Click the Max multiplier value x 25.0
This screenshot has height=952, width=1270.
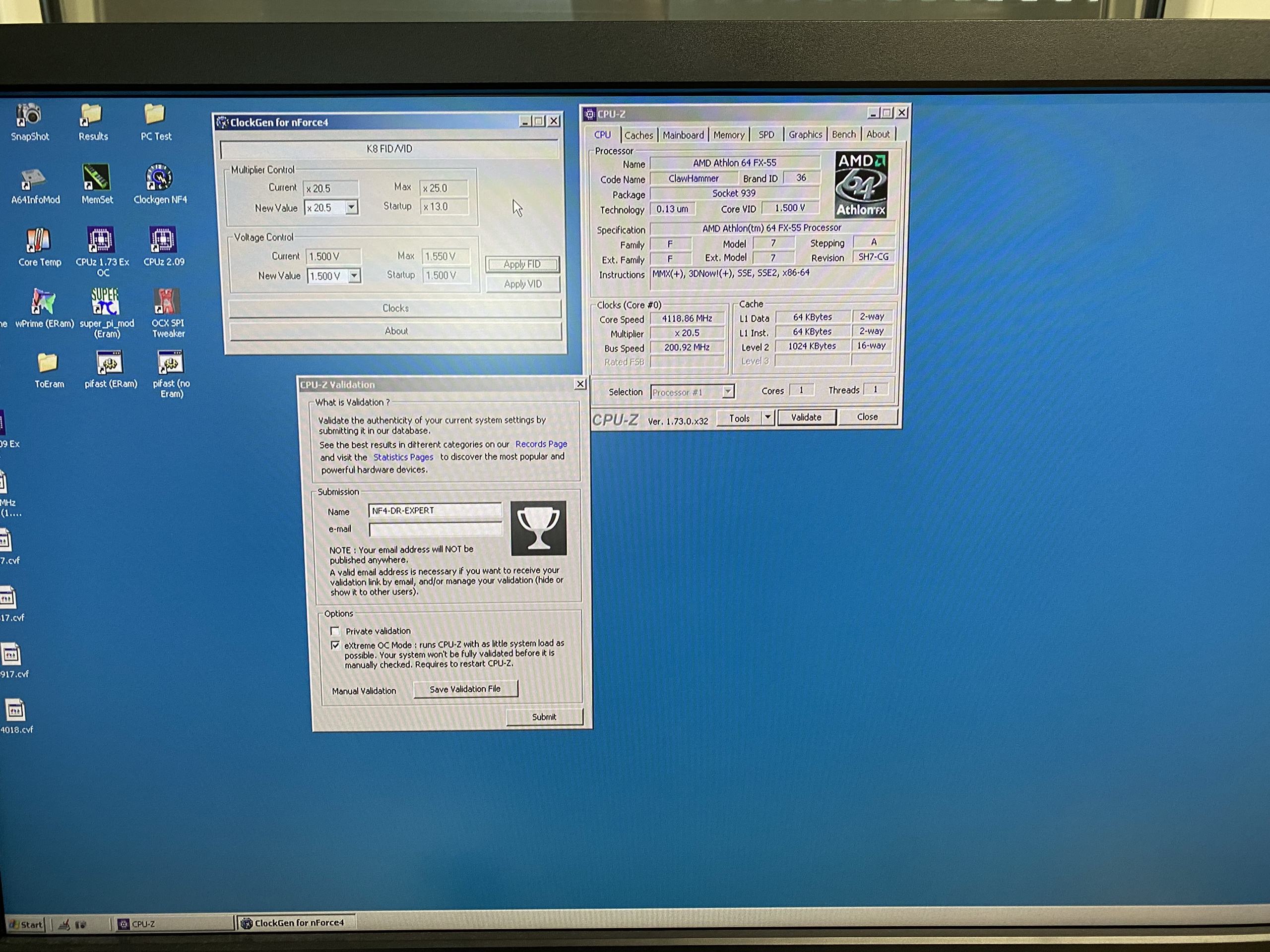(x=443, y=188)
